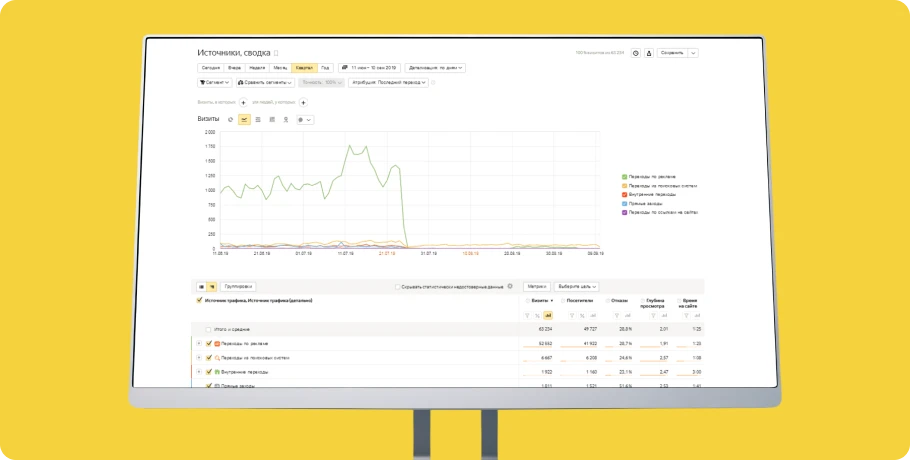Open the 'Детализация: по дням' dropdown

click(x=436, y=68)
